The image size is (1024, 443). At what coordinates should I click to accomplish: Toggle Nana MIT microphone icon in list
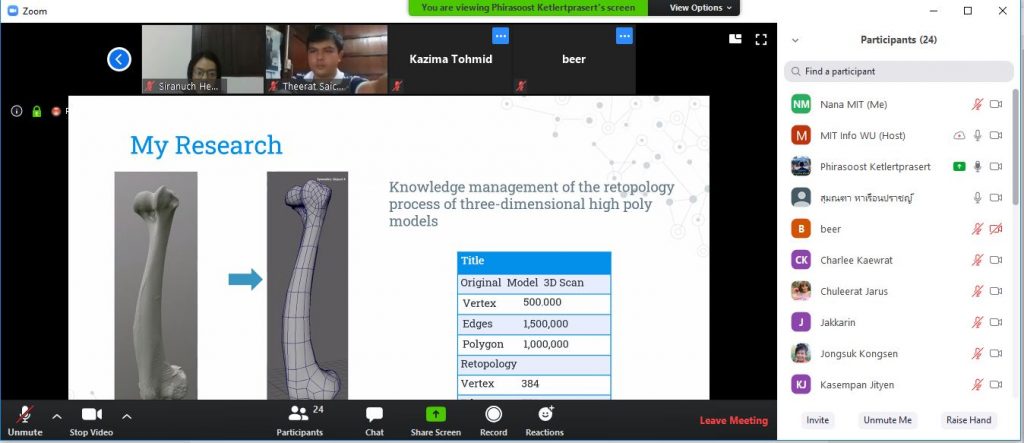coord(977,104)
